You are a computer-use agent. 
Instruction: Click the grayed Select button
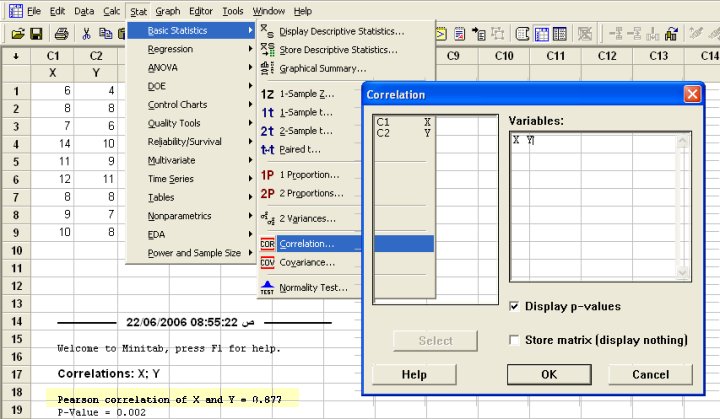tap(435, 340)
